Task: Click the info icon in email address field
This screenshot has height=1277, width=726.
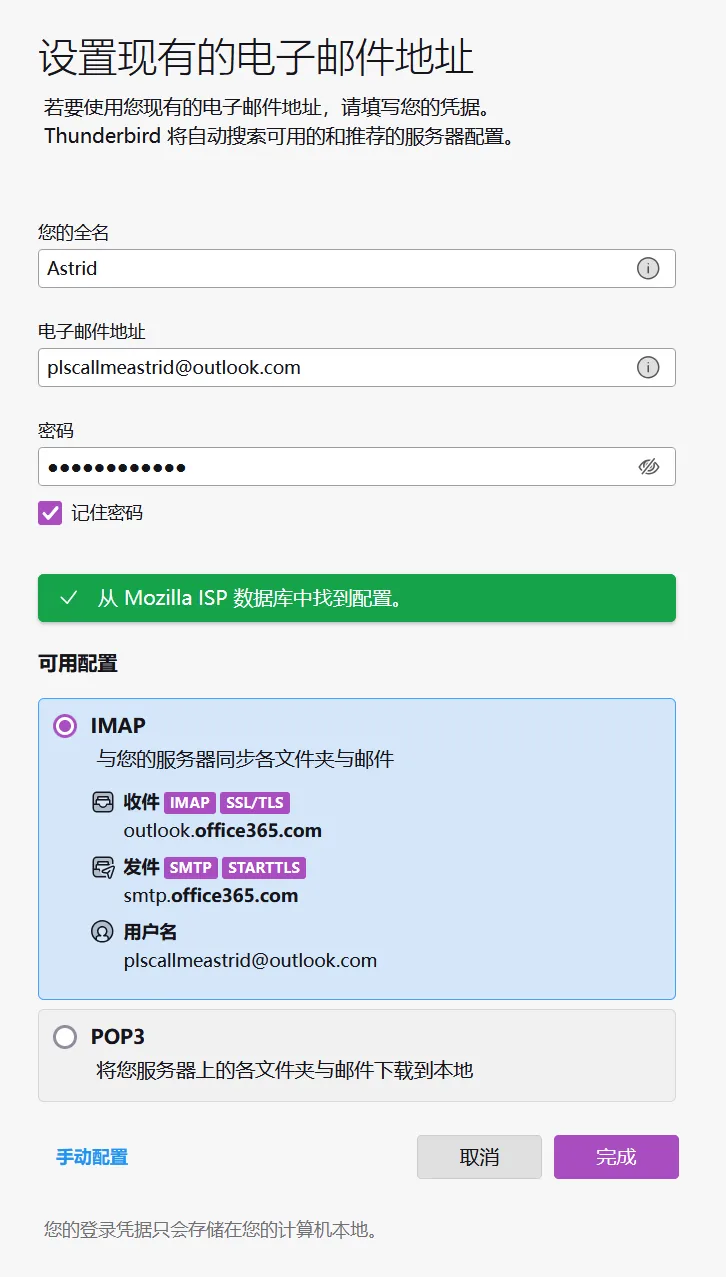Action: coord(648,367)
